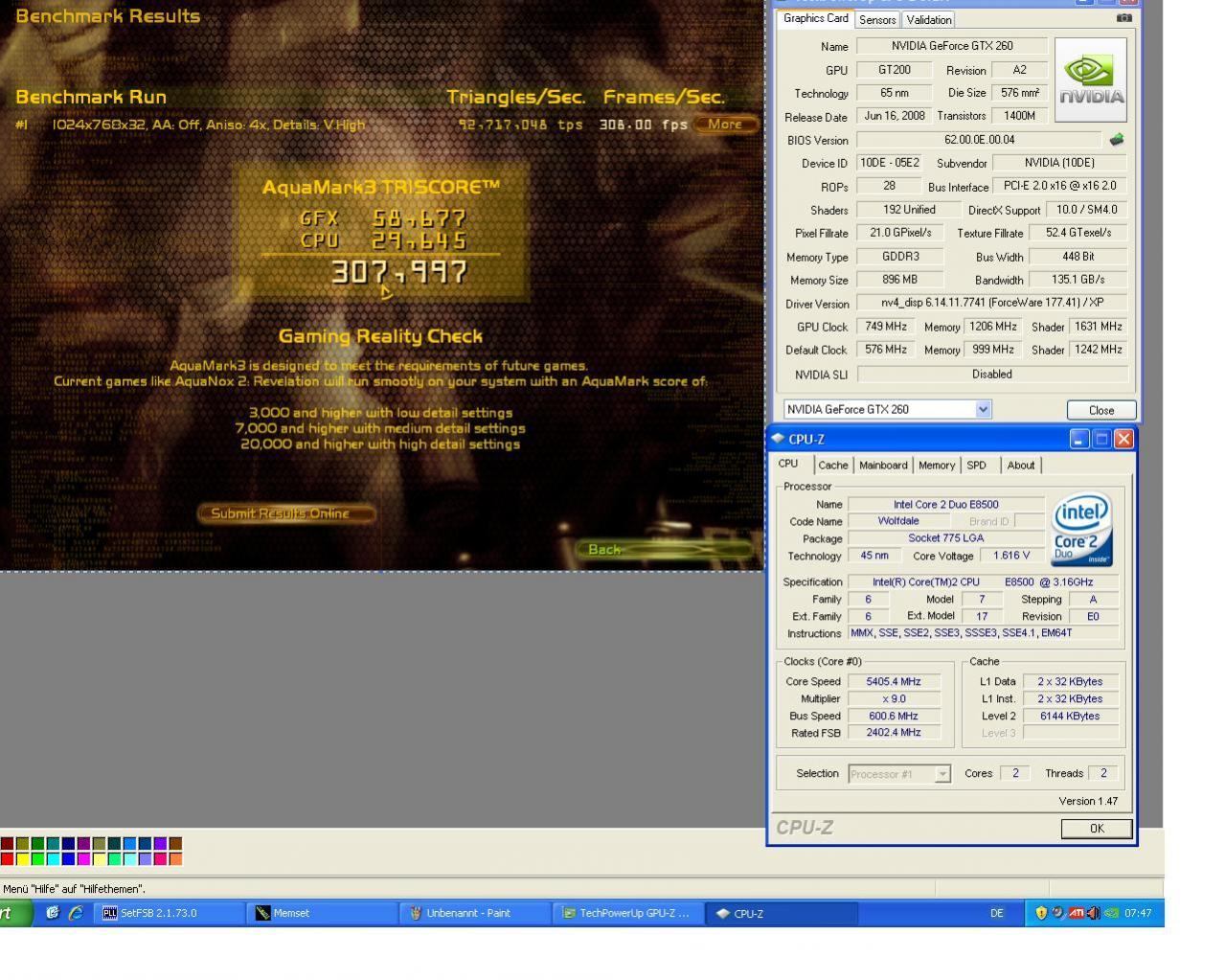Screen dimensions: 1225x980
Task: Click the AquaMark3 total score 307,997
Action: coord(399,272)
